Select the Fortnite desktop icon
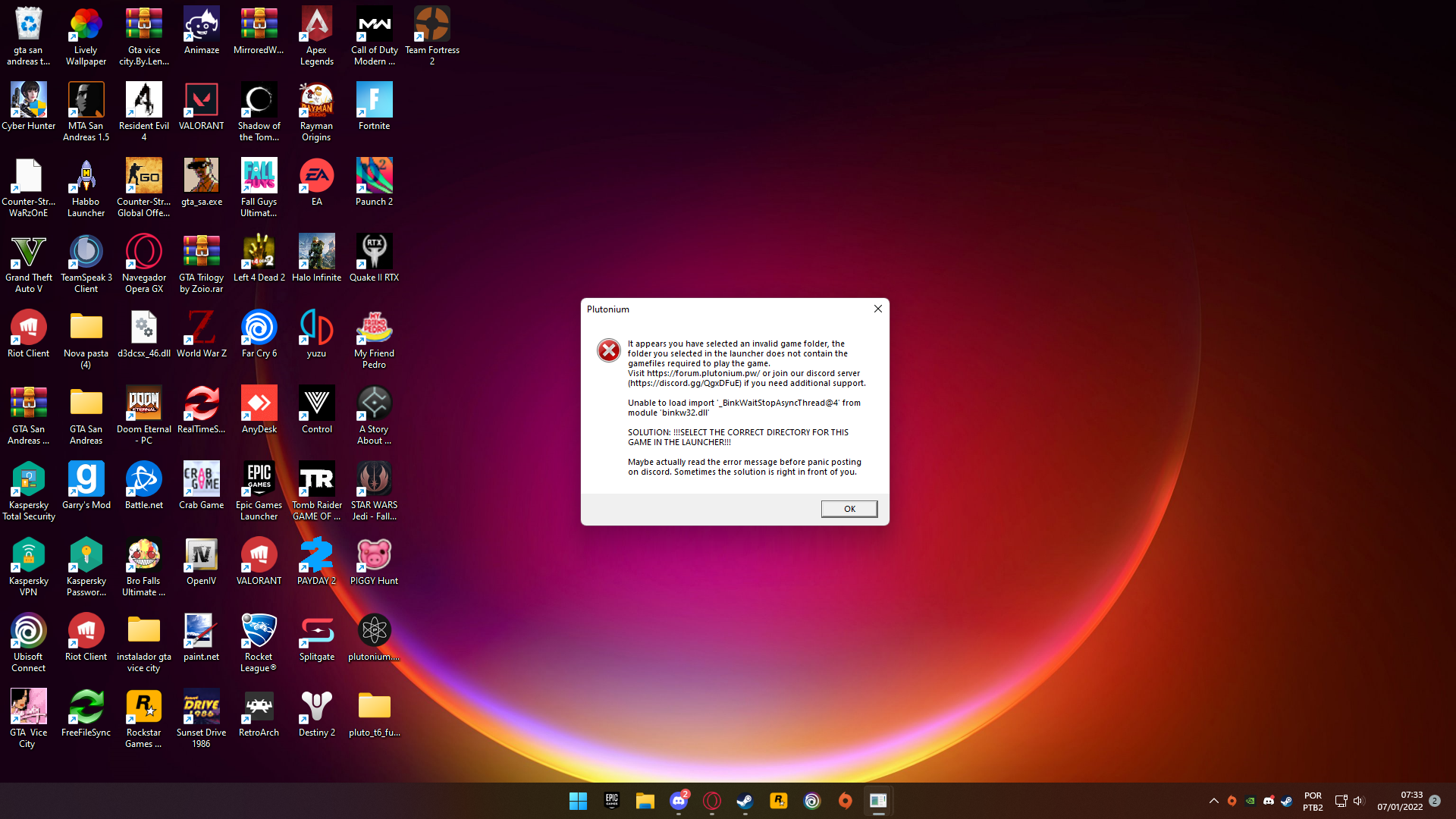The width and height of the screenshot is (1456, 819). [x=375, y=106]
